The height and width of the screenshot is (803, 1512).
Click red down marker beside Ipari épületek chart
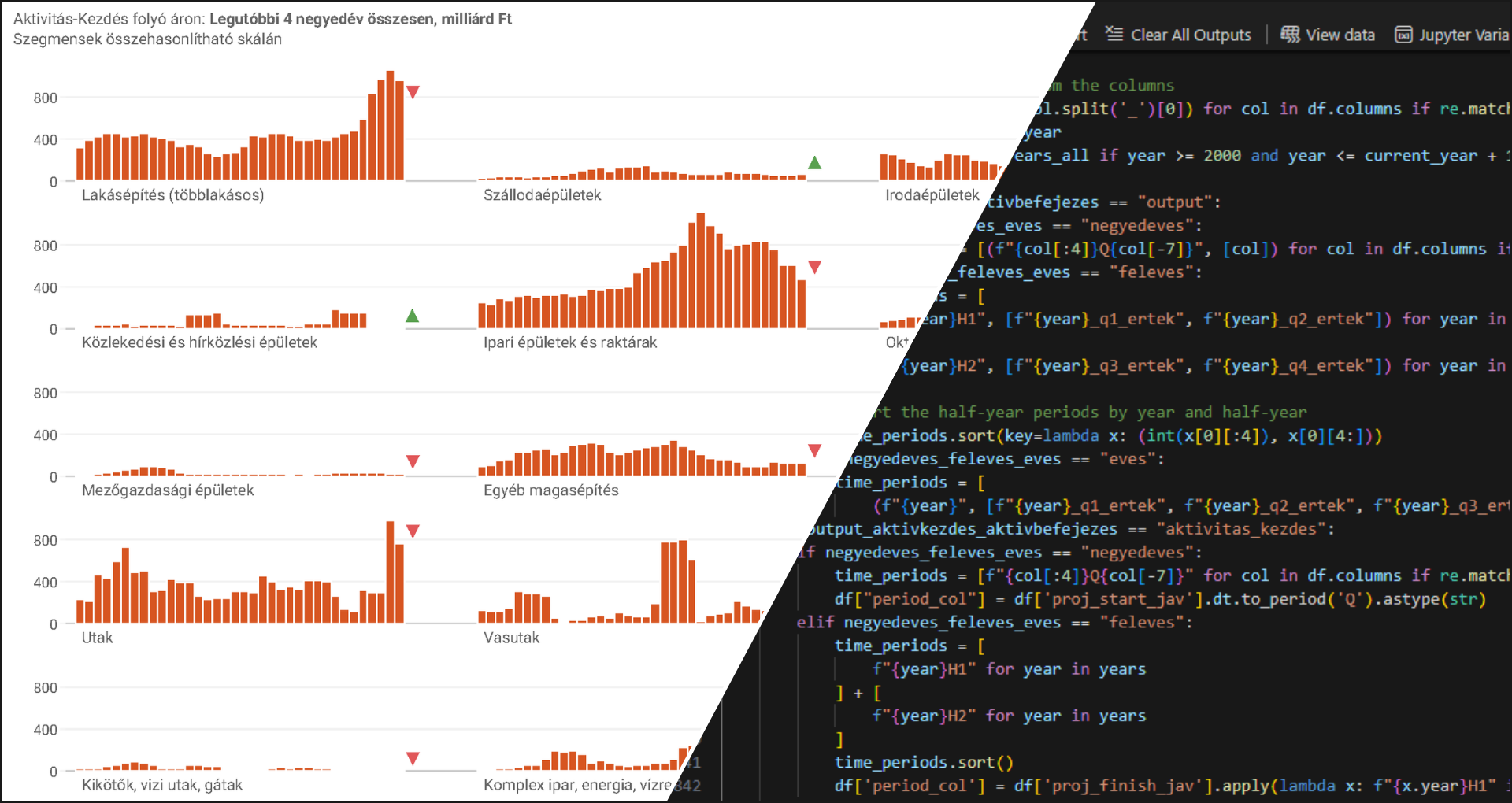click(x=815, y=268)
